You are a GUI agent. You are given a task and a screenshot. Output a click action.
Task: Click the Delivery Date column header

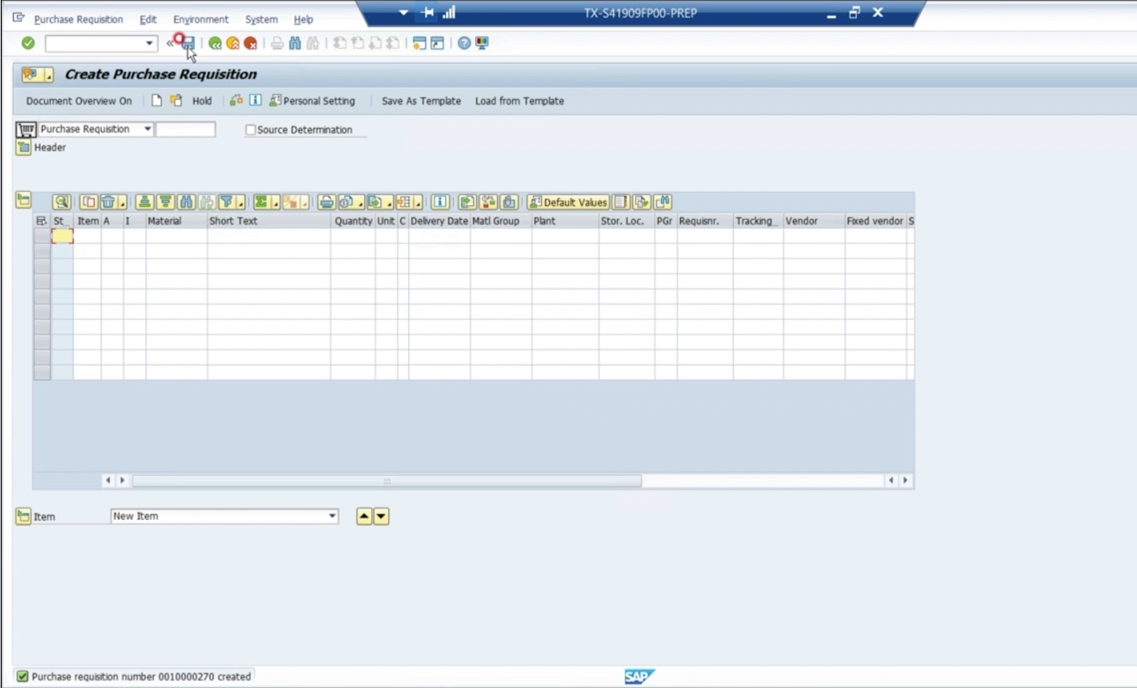coord(439,221)
